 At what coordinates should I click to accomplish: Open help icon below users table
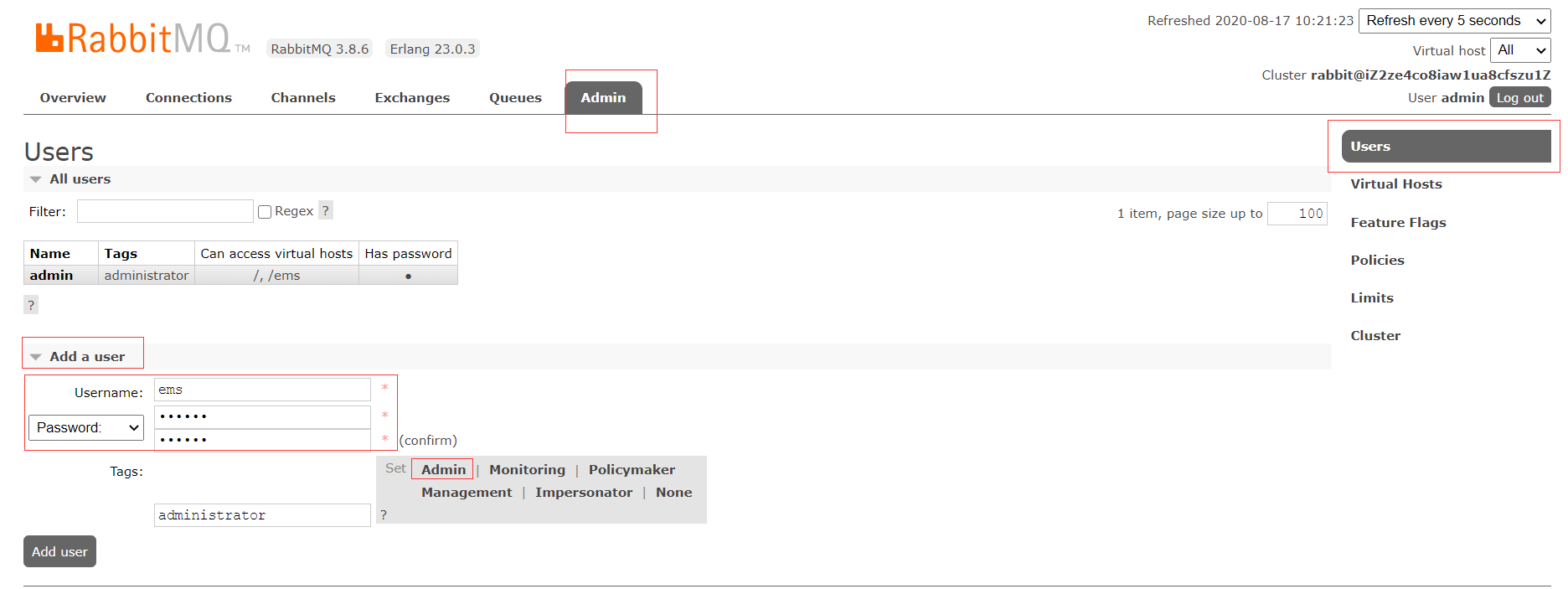click(x=31, y=305)
